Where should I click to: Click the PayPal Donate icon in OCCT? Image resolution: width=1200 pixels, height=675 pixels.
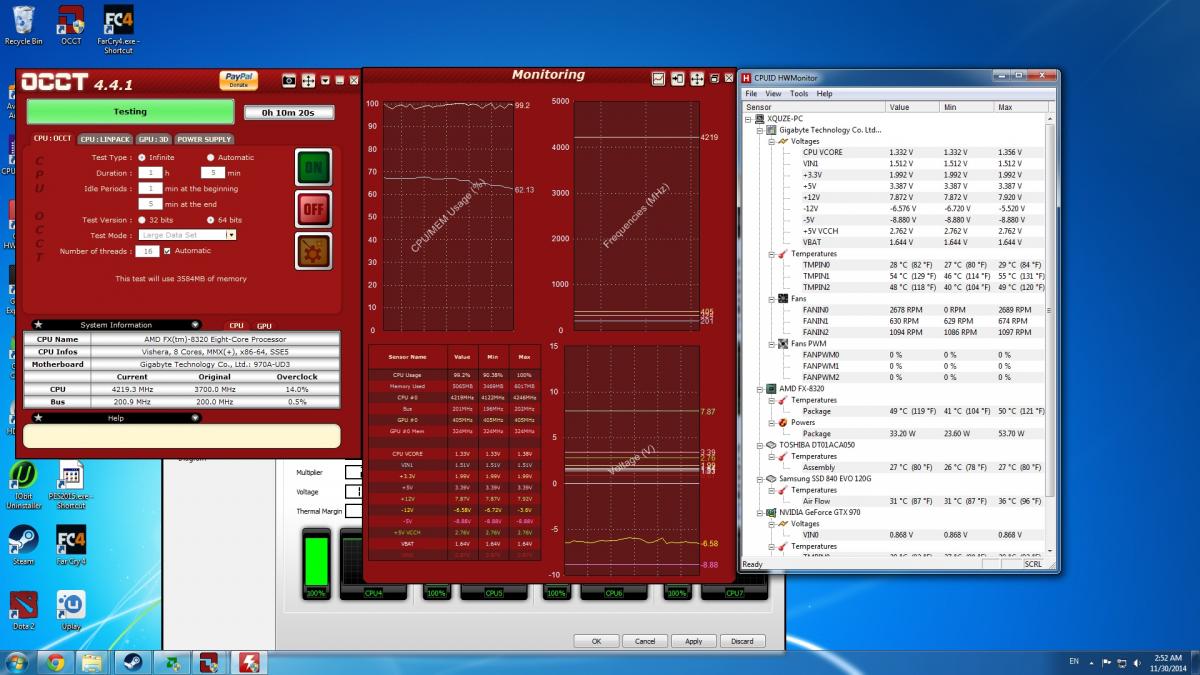(237, 80)
